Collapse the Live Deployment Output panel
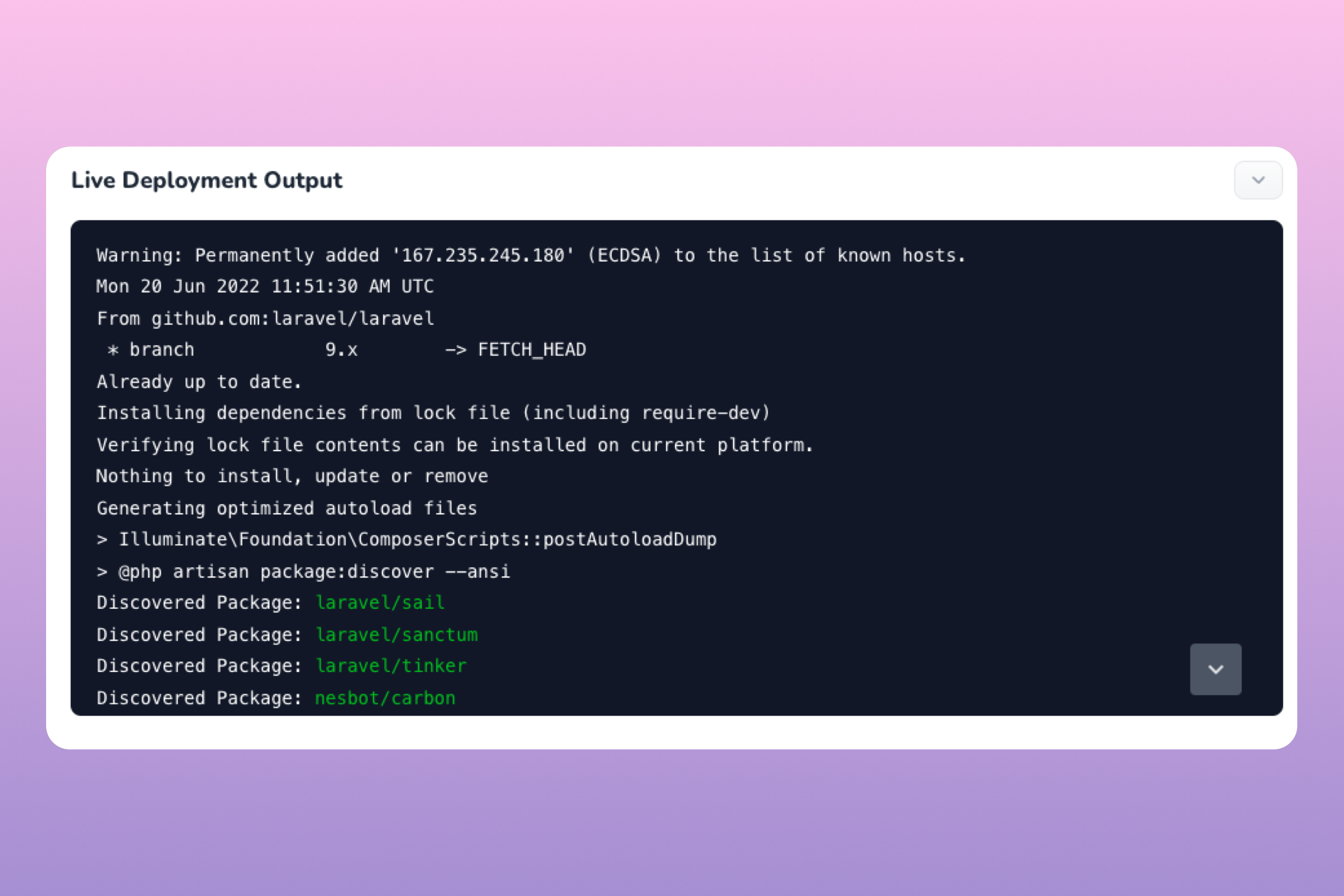 [x=1258, y=180]
